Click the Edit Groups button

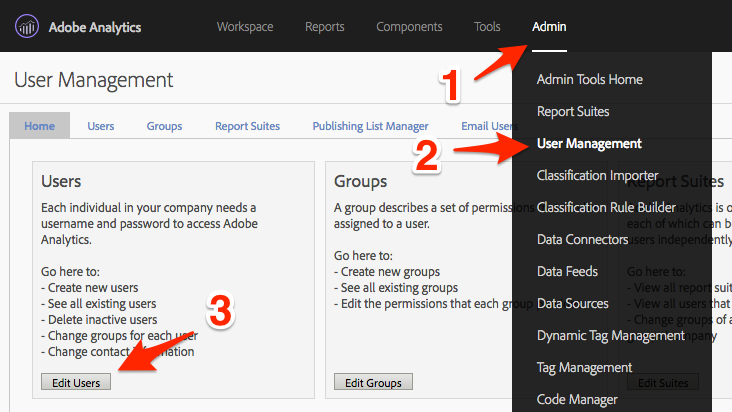tap(373, 382)
